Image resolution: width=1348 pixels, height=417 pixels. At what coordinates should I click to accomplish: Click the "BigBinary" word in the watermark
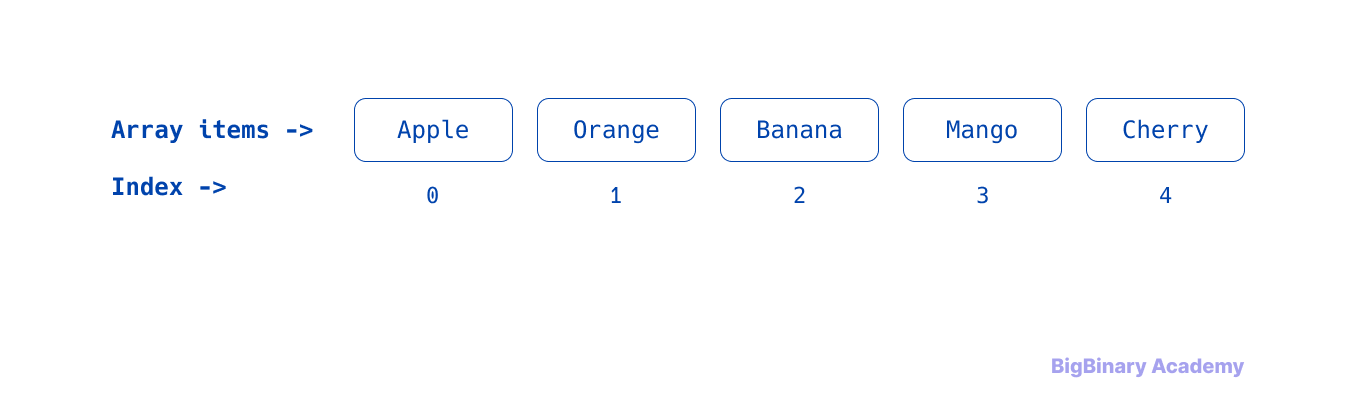coord(1098,367)
